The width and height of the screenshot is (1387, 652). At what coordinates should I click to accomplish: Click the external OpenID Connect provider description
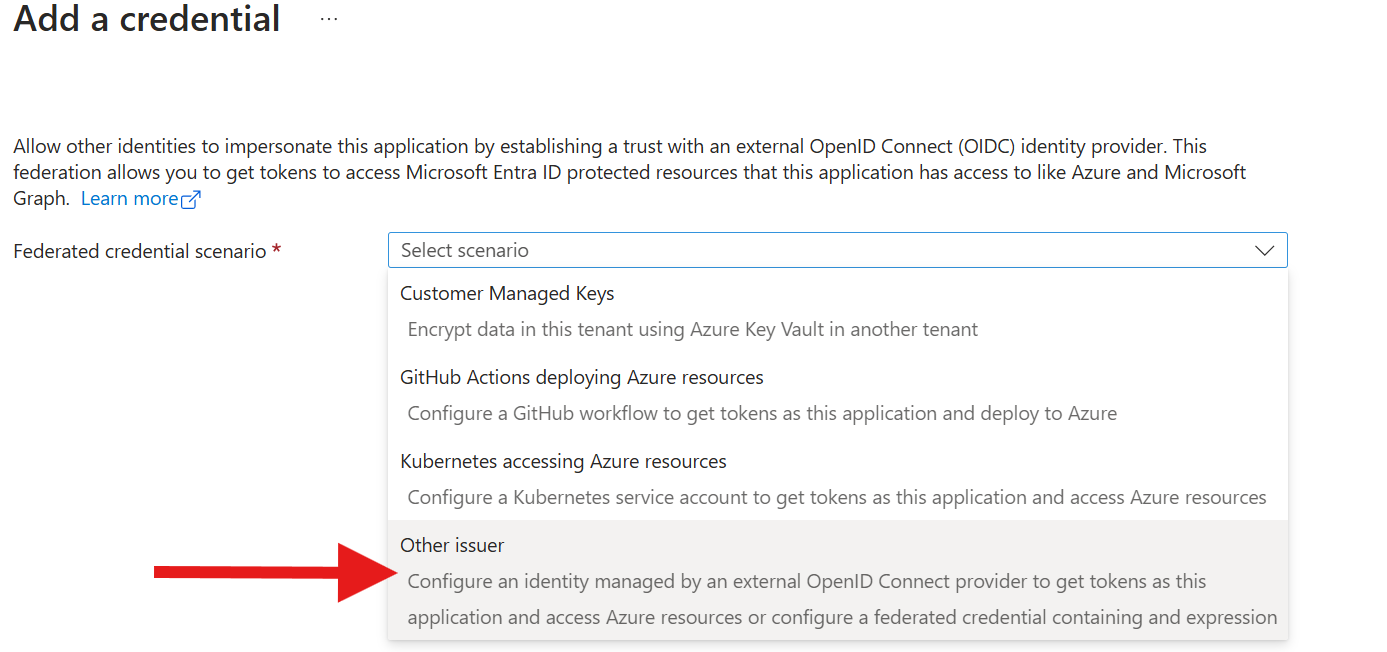pos(806,582)
